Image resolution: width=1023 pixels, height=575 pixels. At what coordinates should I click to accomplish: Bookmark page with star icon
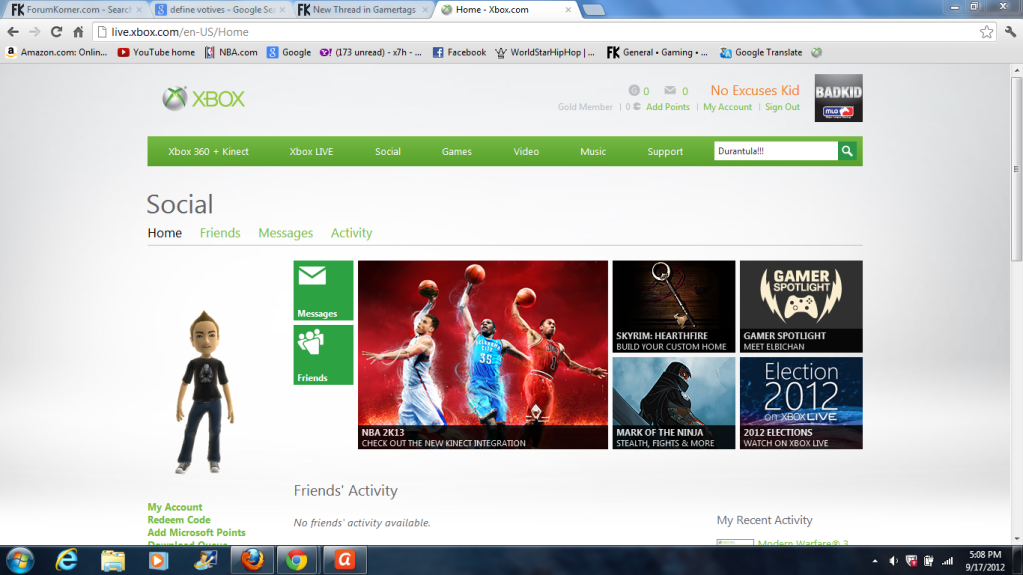pos(986,32)
